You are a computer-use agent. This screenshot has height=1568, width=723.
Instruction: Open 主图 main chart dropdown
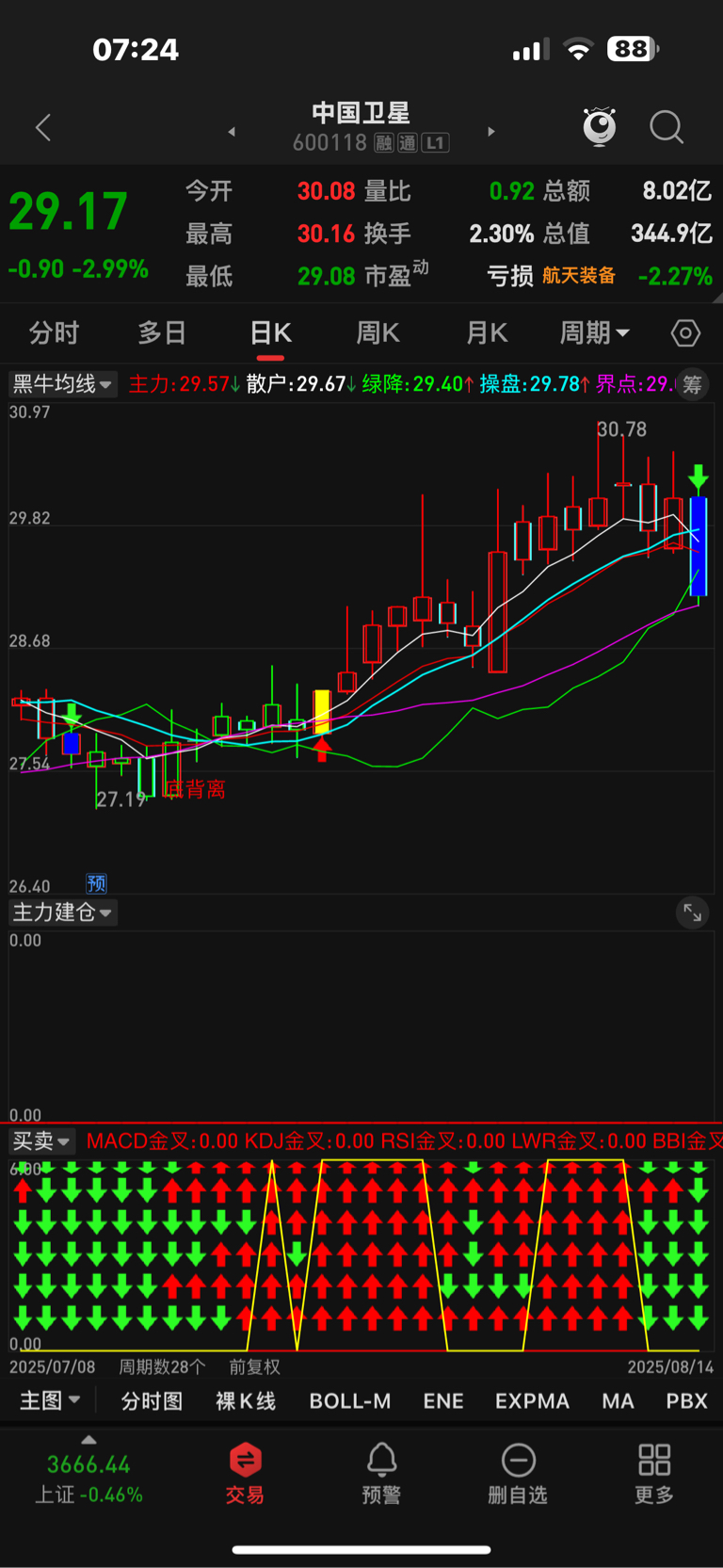pos(50,1400)
